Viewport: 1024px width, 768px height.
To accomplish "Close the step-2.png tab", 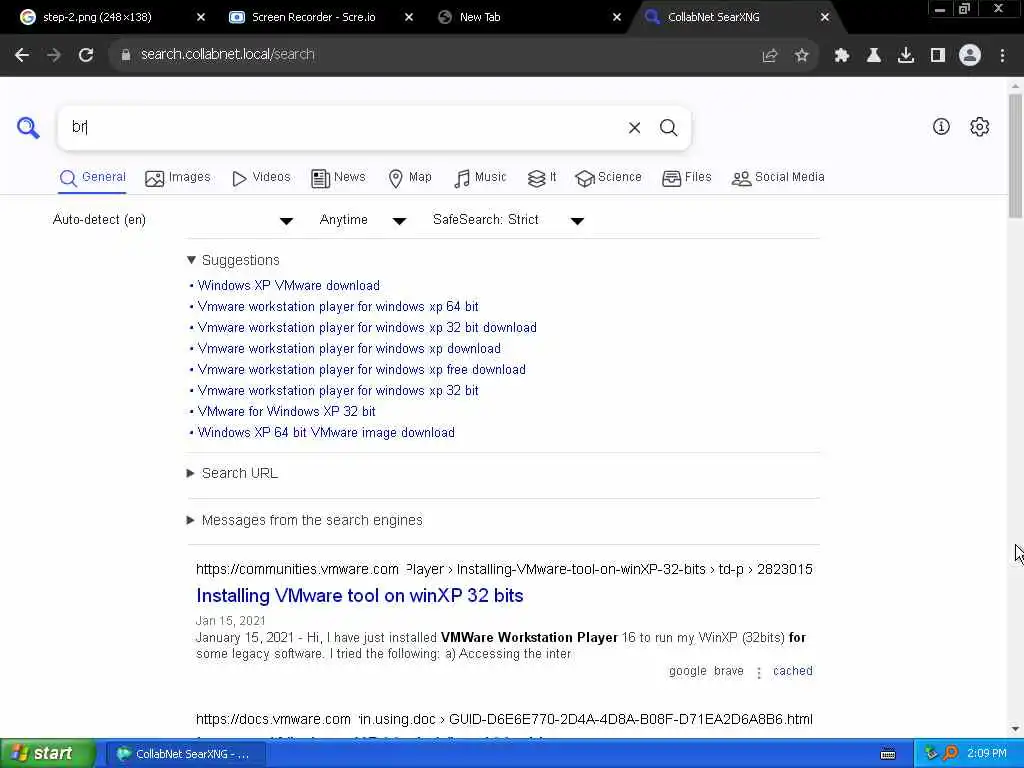I will click(201, 17).
